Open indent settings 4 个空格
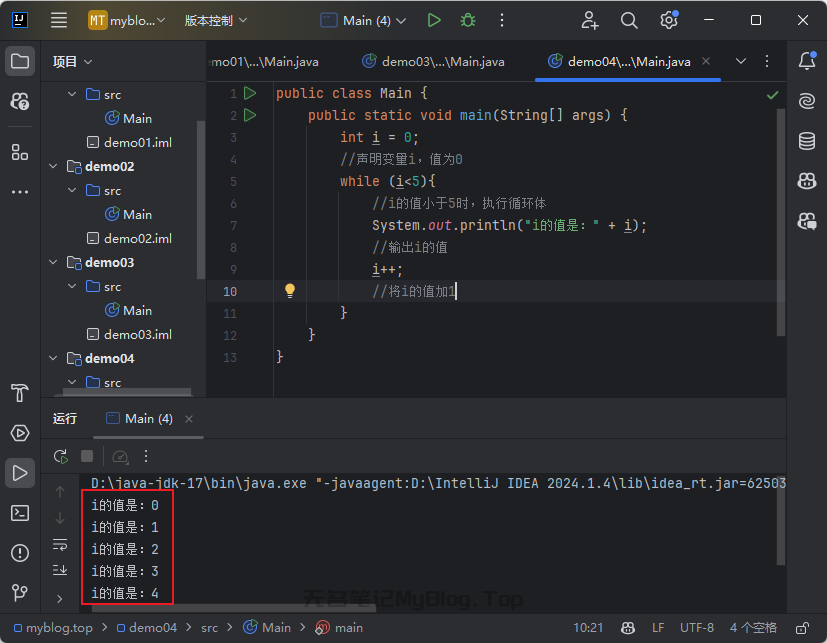This screenshot has height=643, width=827. [753, 628]
